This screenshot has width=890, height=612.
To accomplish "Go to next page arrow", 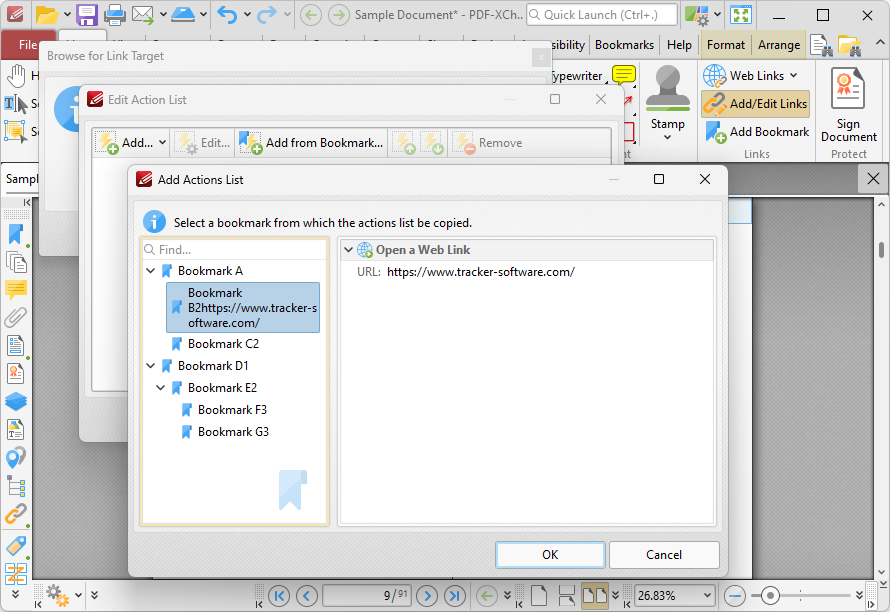I will coord(428,596).
